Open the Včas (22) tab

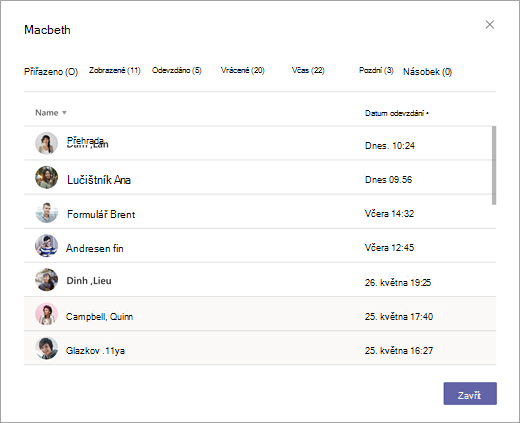click(308, 70)
